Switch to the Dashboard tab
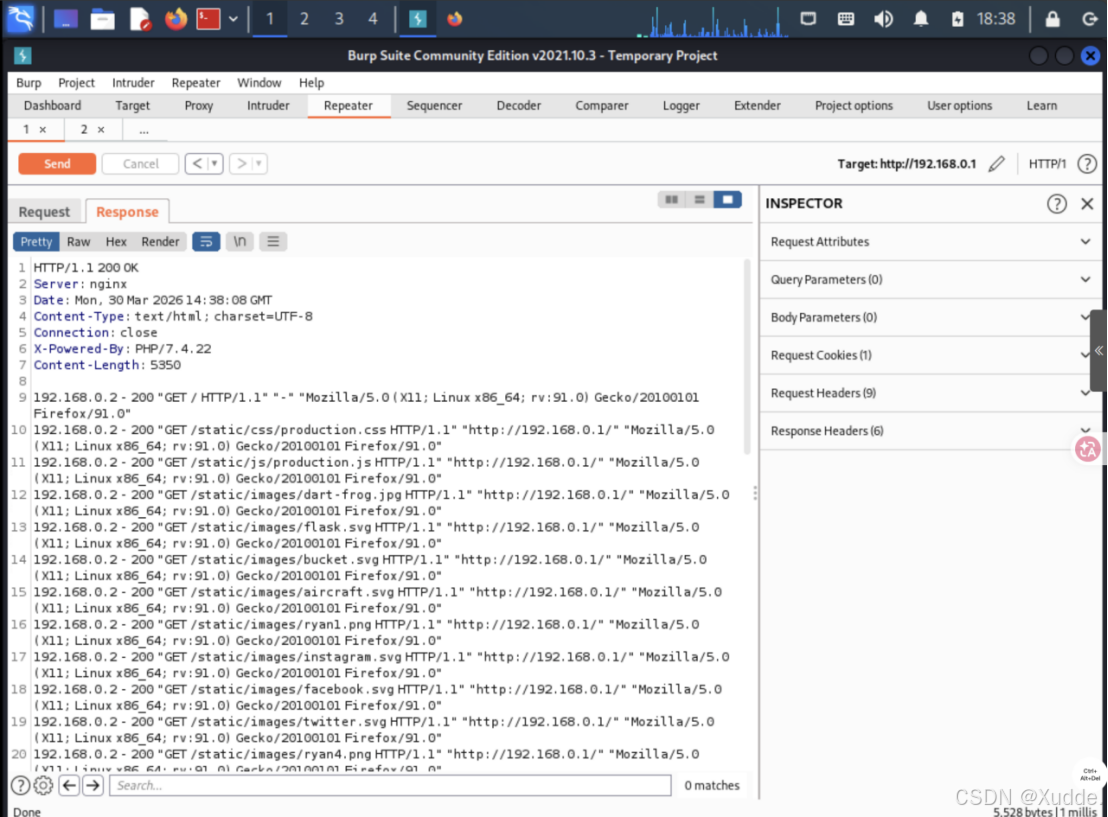1108x817 pixels. pyautogui.click(x=52, y=105)
